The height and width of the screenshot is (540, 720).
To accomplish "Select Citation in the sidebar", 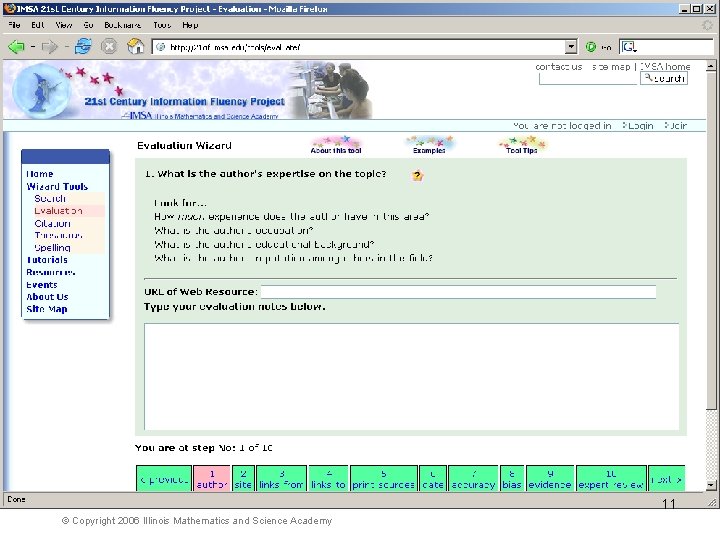I will [x=52, y=224].
